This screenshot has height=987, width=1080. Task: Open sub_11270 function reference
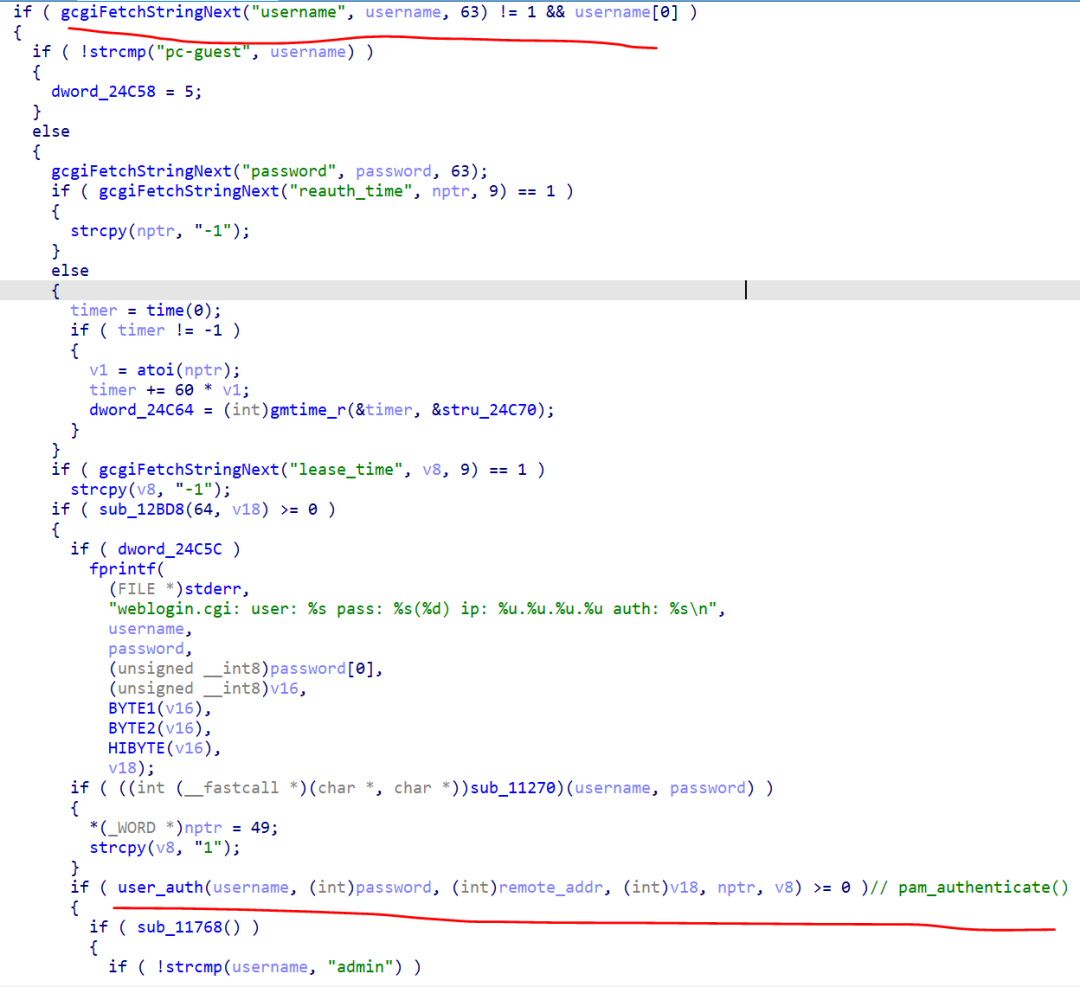pos(512,787)
